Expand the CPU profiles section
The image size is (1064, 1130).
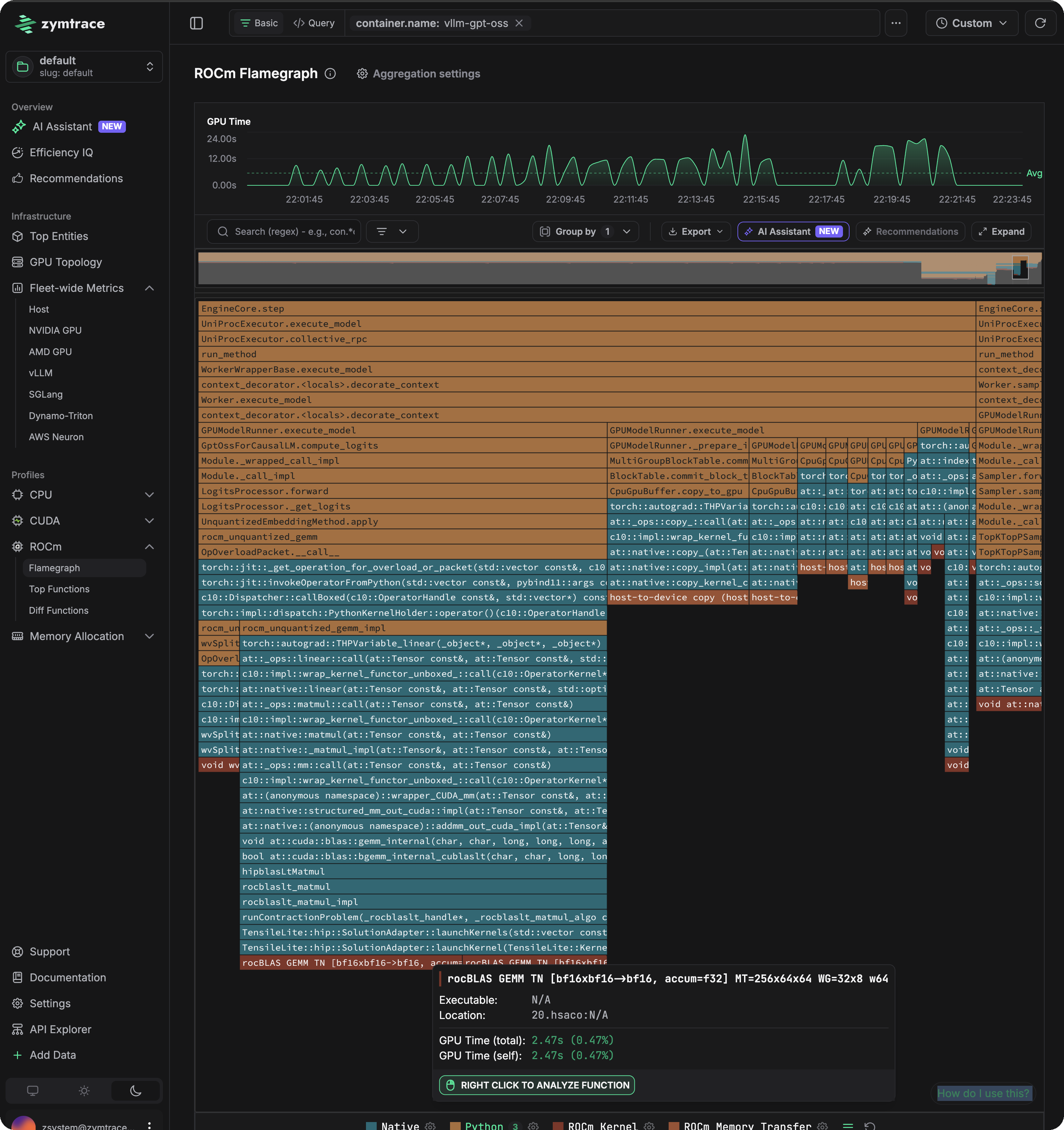(x=149, y=494)
